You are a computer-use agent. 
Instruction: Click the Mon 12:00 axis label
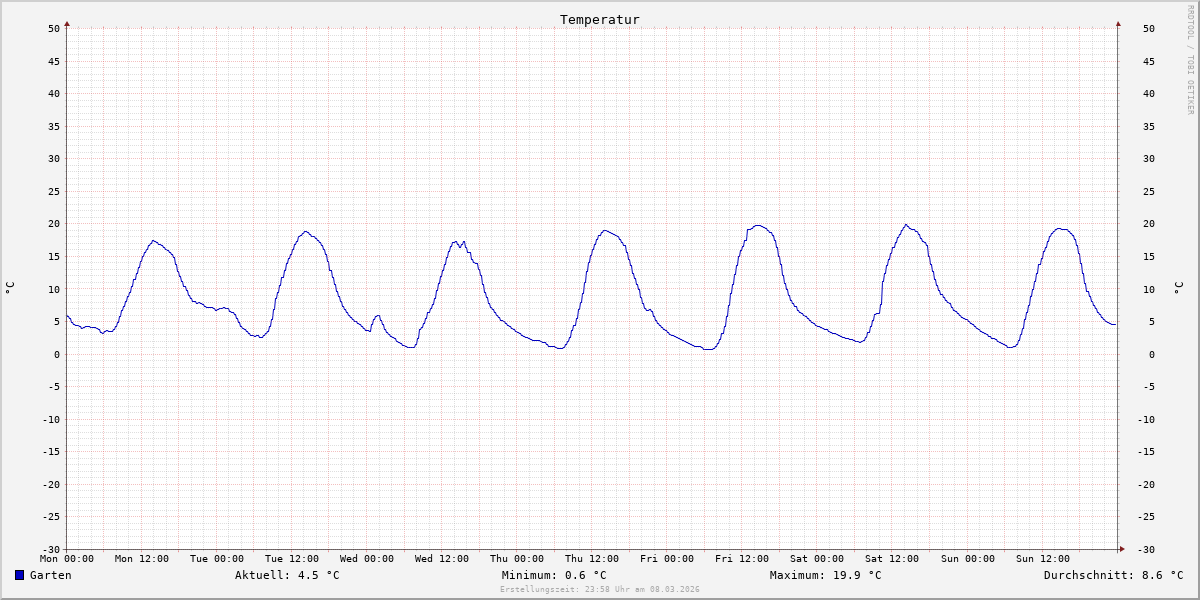(142, 559)
